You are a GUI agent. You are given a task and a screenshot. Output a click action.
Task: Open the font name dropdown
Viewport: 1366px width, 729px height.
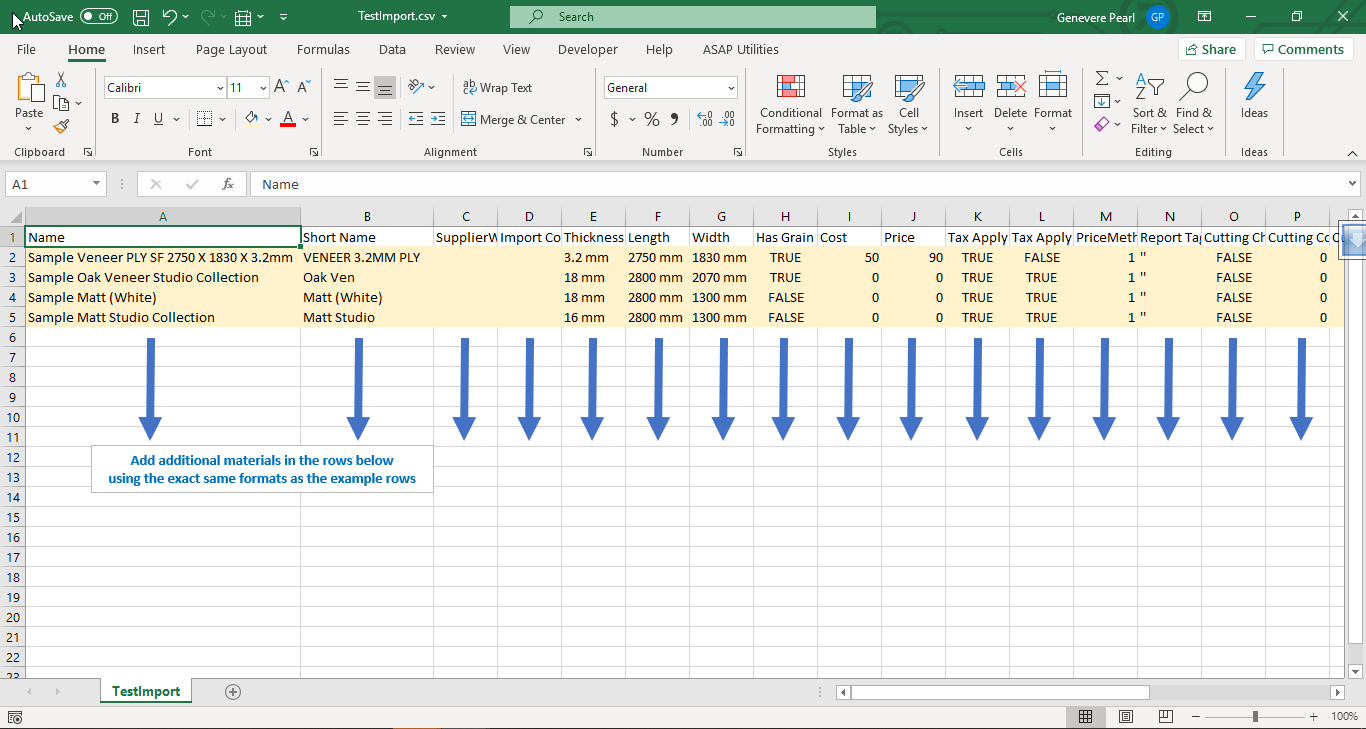(220, 88)
